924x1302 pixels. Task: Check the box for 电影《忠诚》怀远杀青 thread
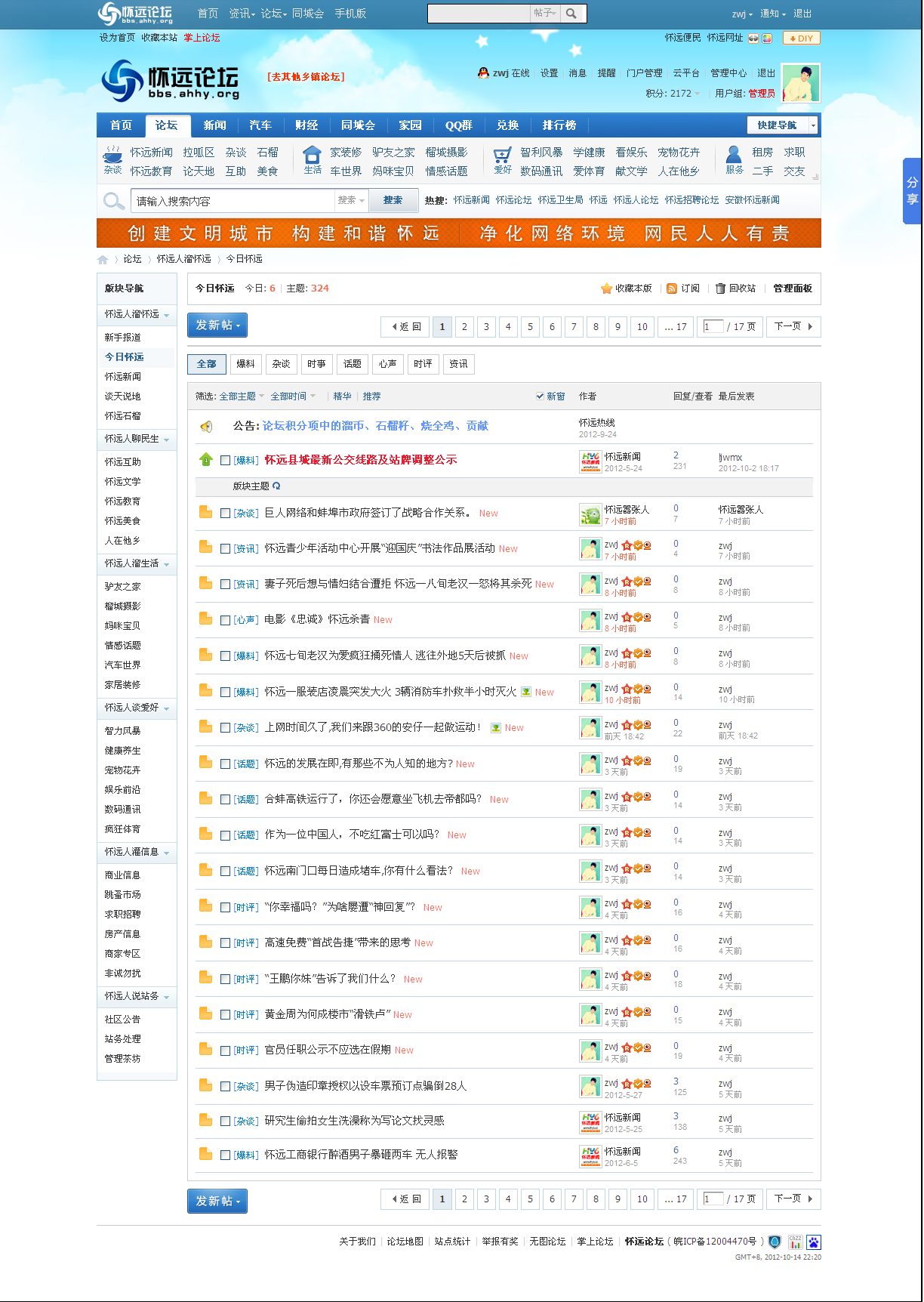(x=225, y=619)
